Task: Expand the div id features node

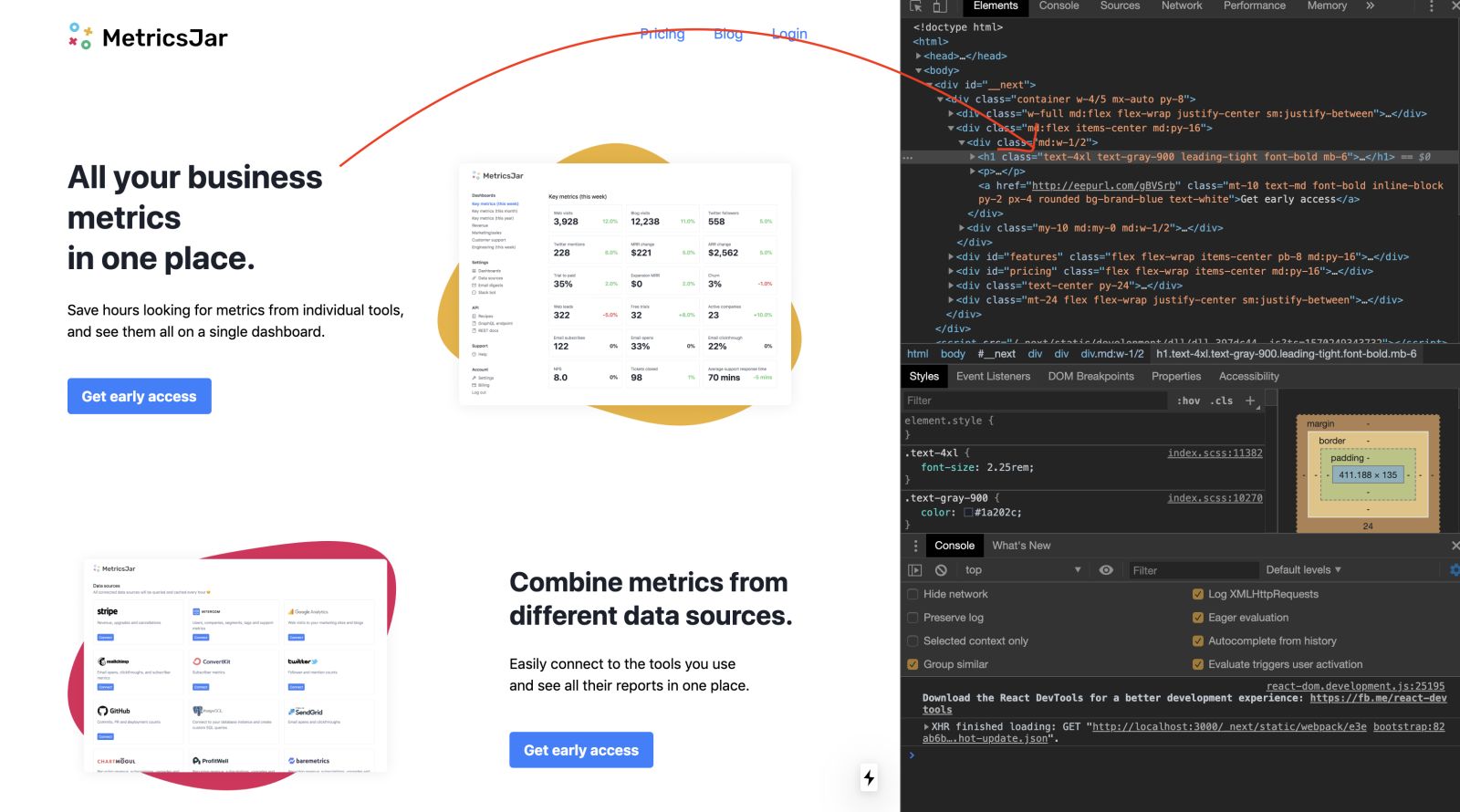Action: (x=952, y=257)
